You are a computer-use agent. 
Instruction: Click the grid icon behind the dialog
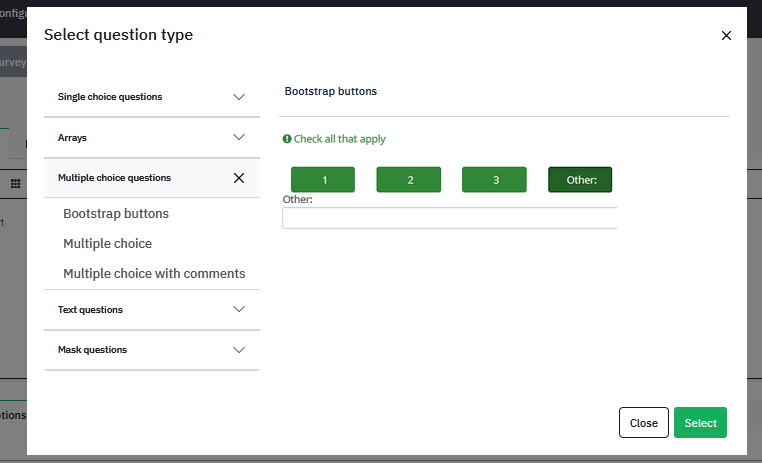15,184
